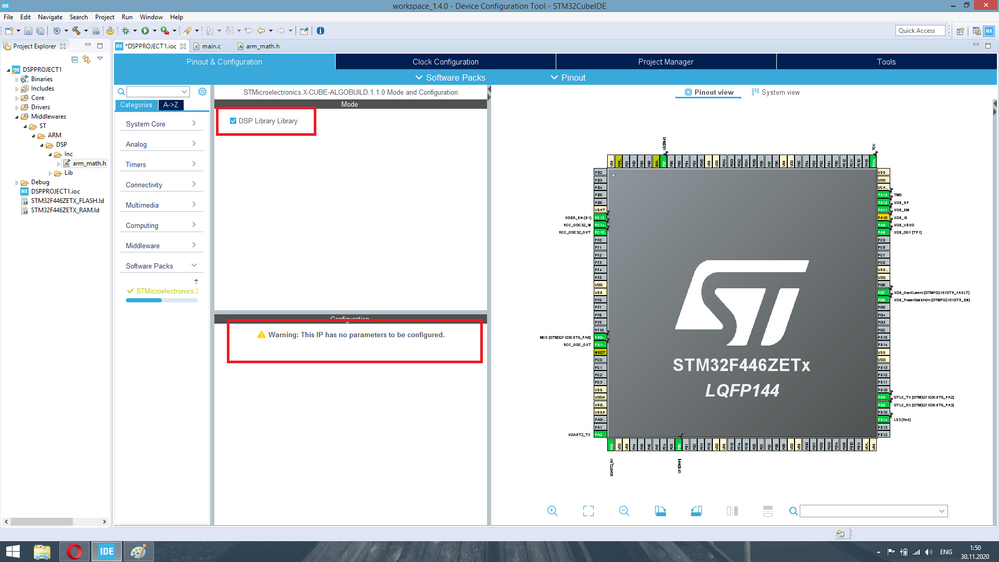Switch to A->Z sorting toggle
This screenshot has width=999, height=562.
tap(170, 105)
